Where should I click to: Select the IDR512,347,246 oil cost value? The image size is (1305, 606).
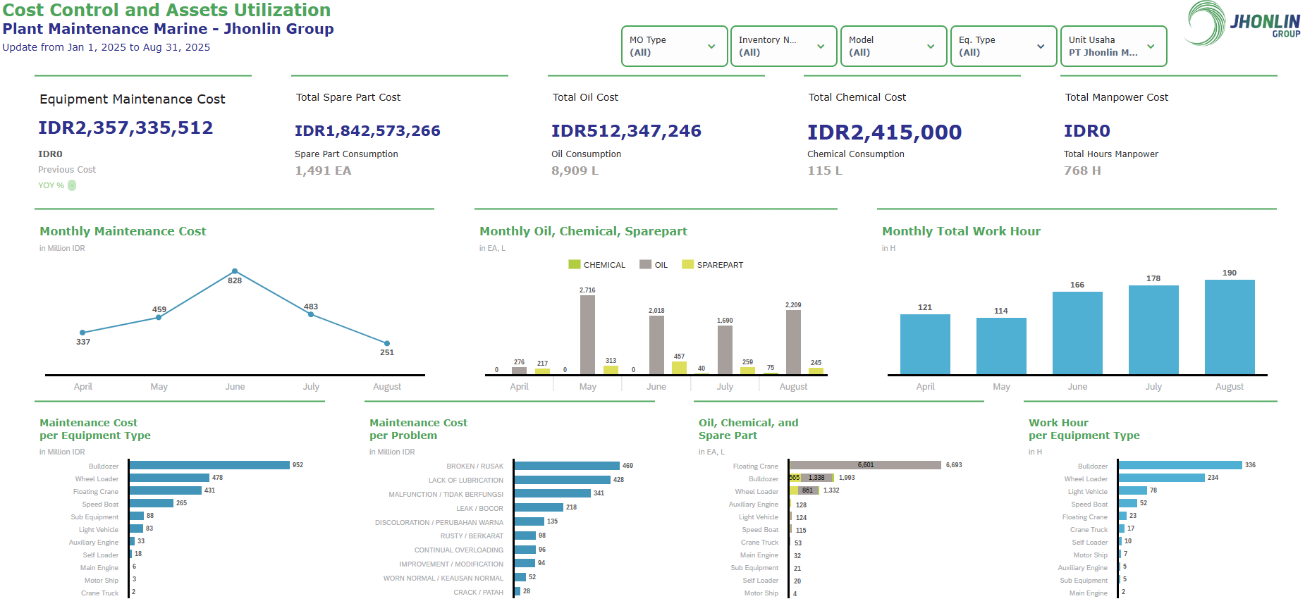click(627, 131)
